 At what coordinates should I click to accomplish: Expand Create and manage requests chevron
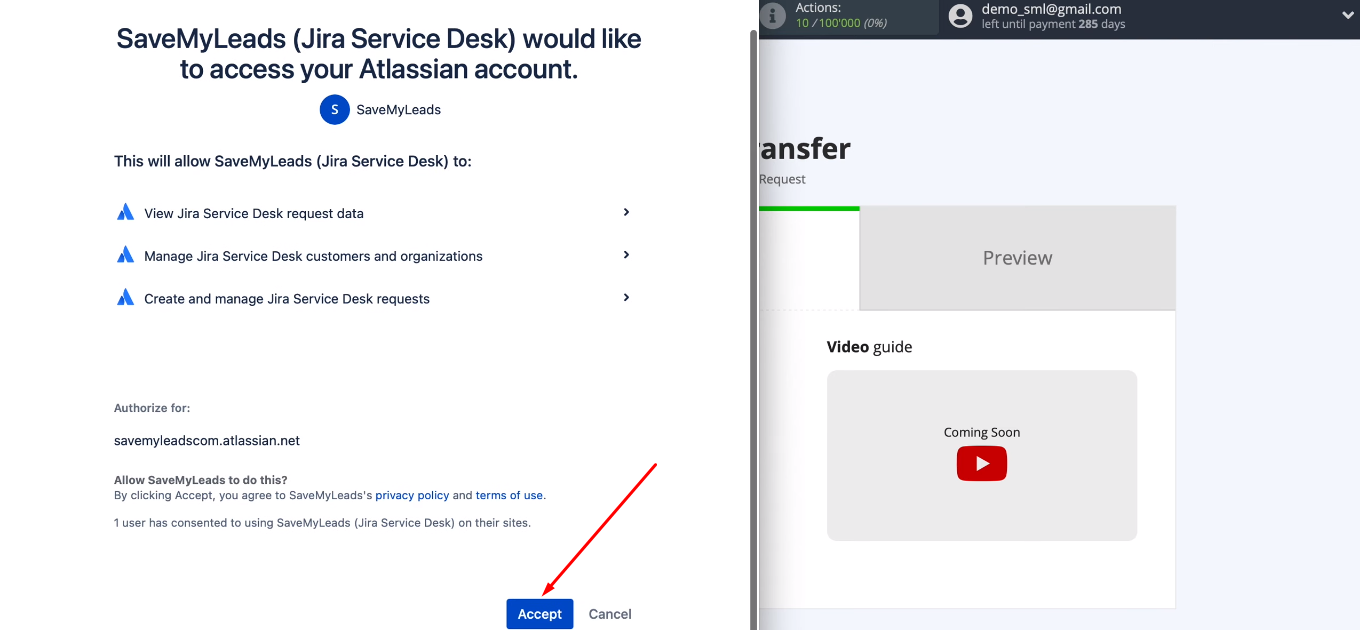626,297
